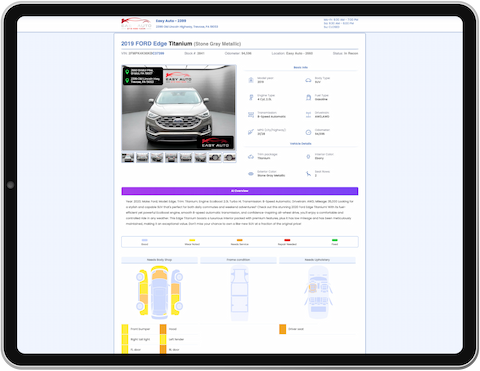This screenshot has height=371, width=480.
Task: Click the 'Status: In Recon' text
Action: pos(345,53)
